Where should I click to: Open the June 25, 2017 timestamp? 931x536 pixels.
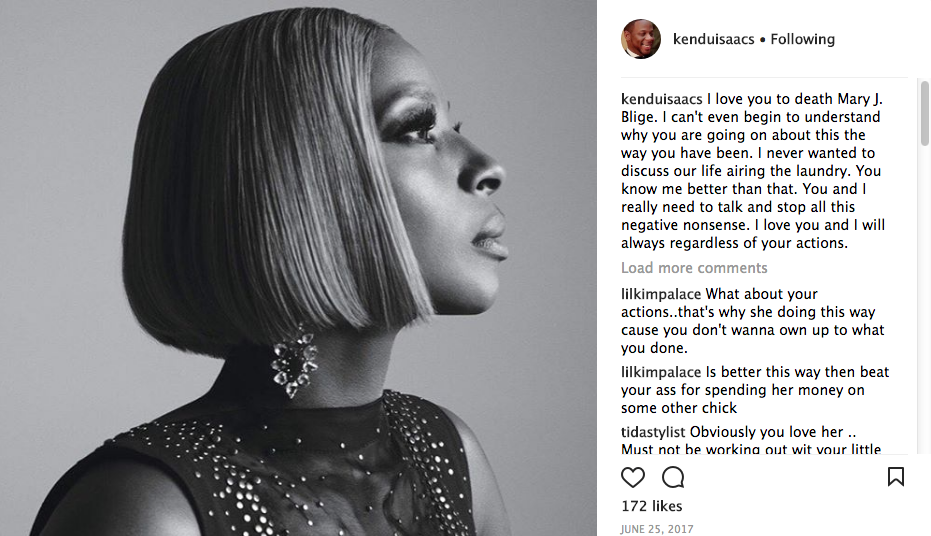tap(657, 529)
